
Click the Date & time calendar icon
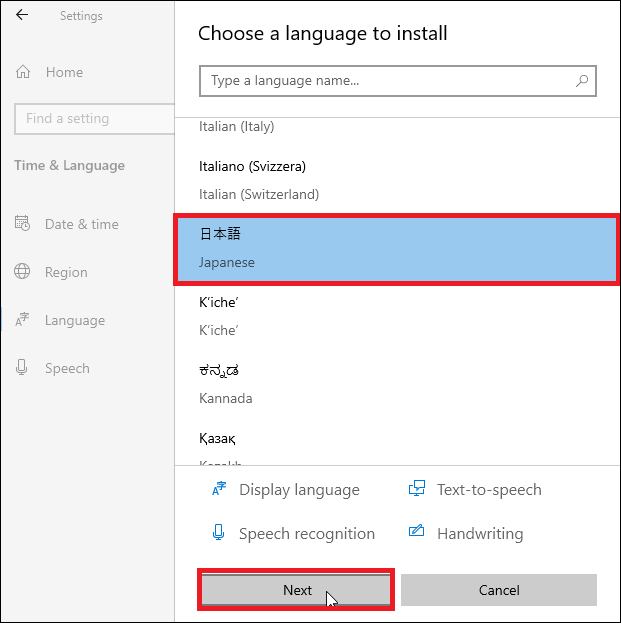pyautogui.click(x=22, y=224)
